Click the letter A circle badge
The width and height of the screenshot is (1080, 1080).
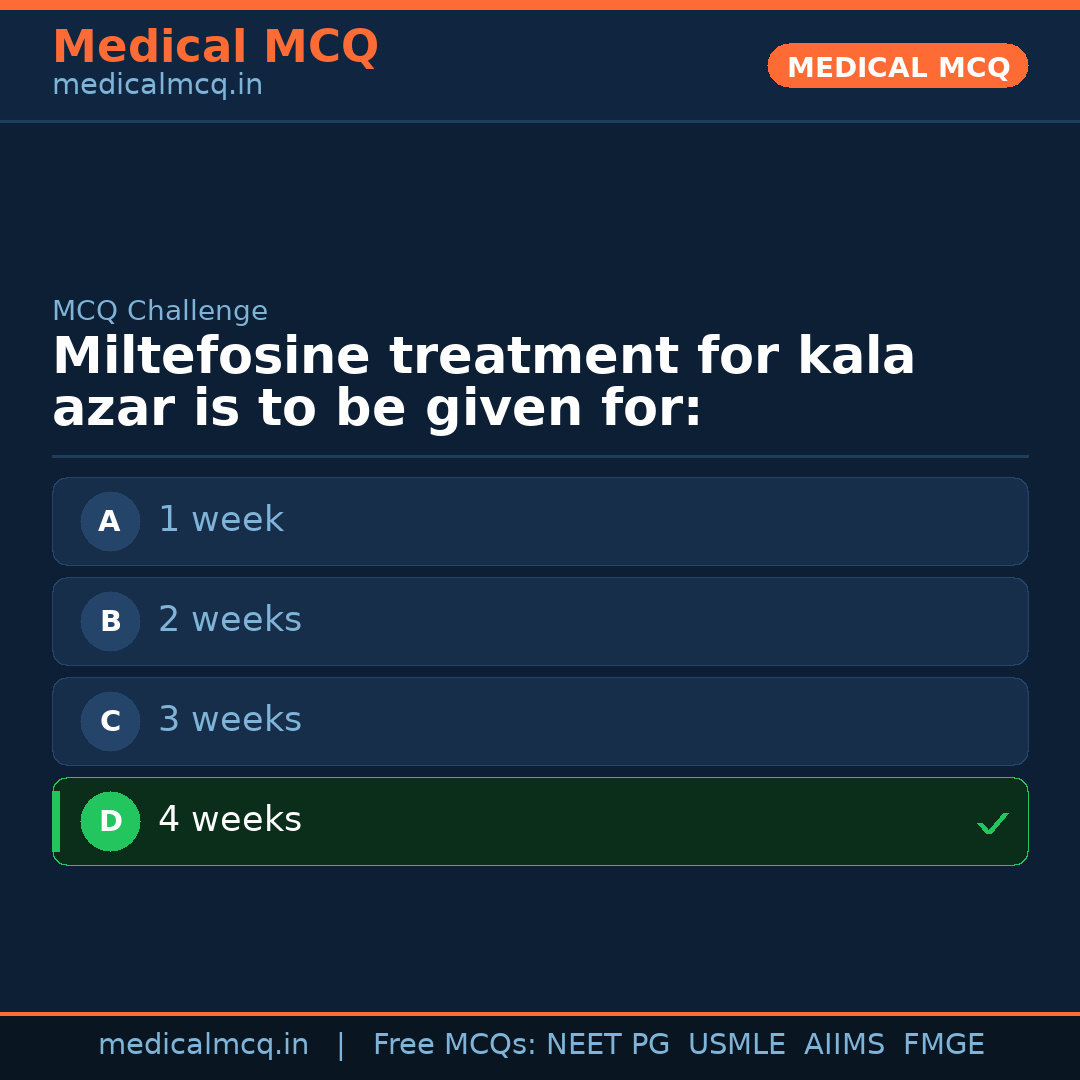point(110,521)
